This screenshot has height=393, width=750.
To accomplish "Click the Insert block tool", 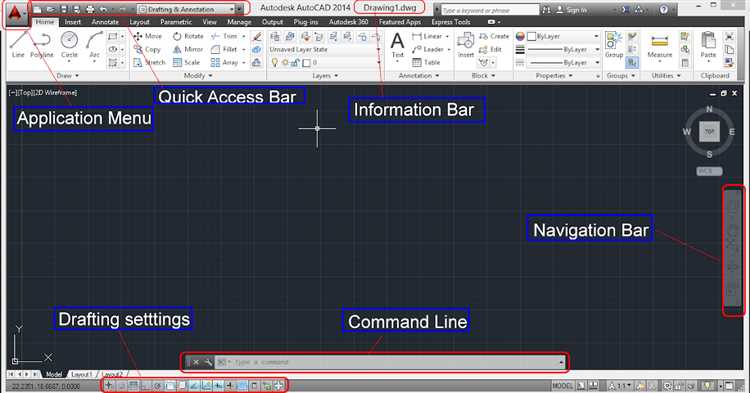I will 465,45.
